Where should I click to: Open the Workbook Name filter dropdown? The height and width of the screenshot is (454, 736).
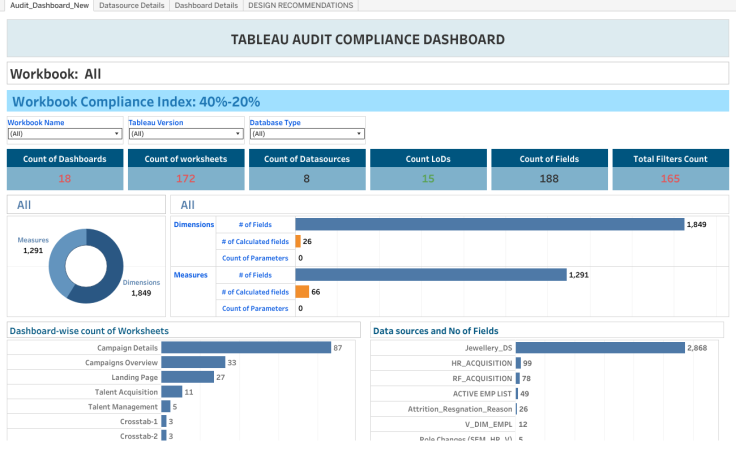[64, 133]
